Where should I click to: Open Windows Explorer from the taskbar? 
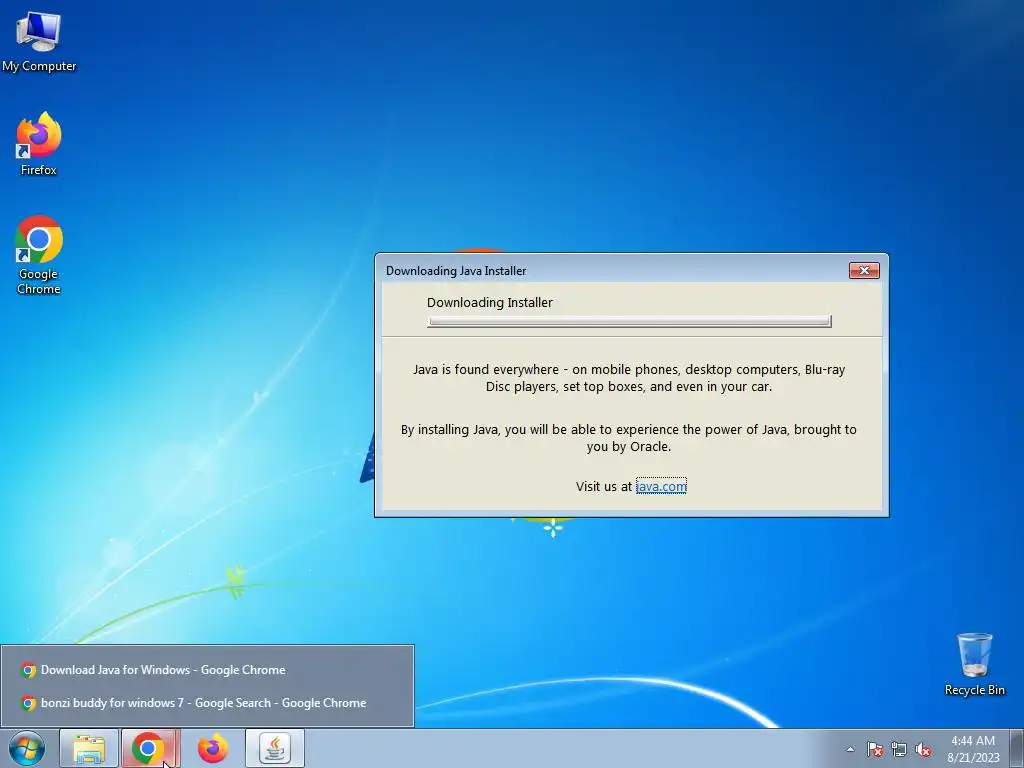89,748
